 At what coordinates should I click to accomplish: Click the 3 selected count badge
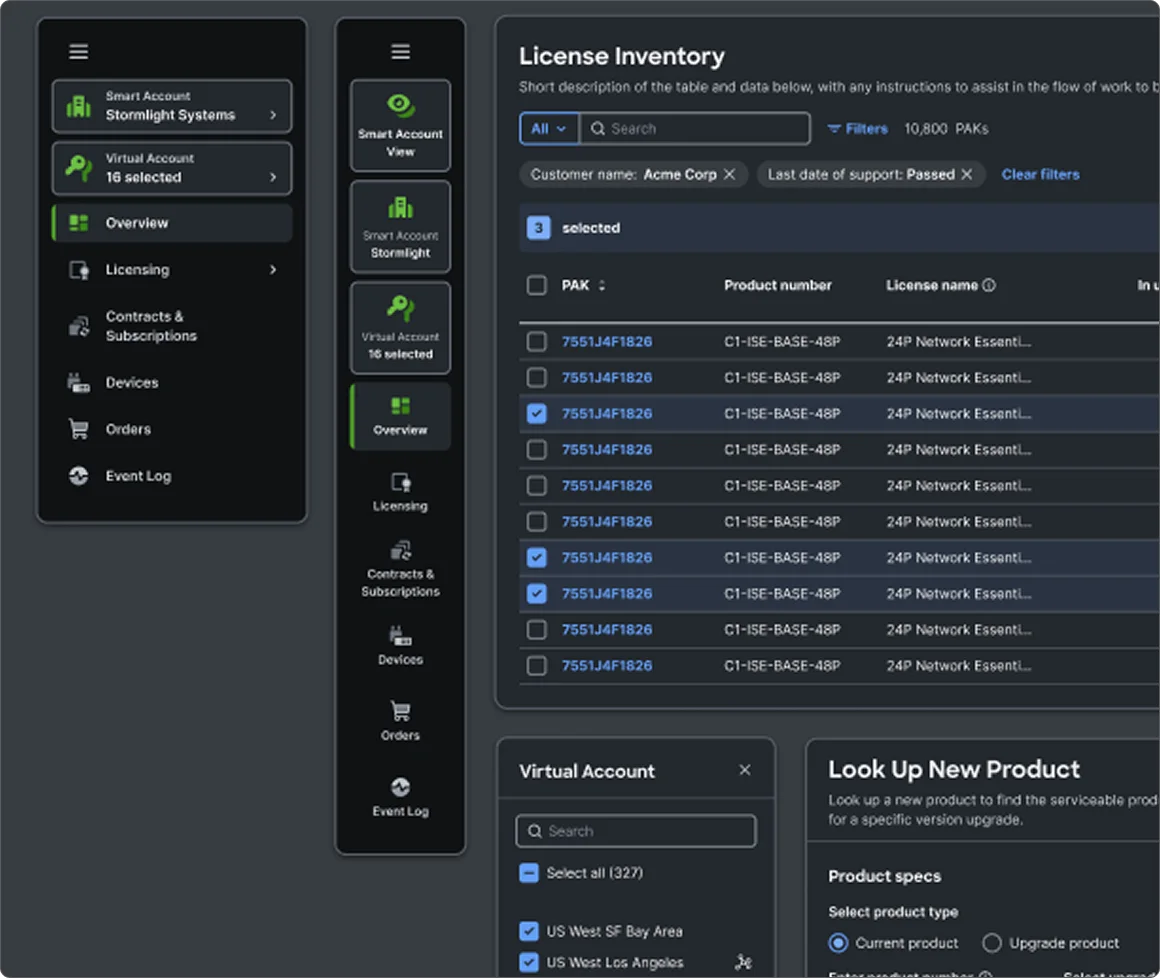pyautogui.click(x=539, y=228)
